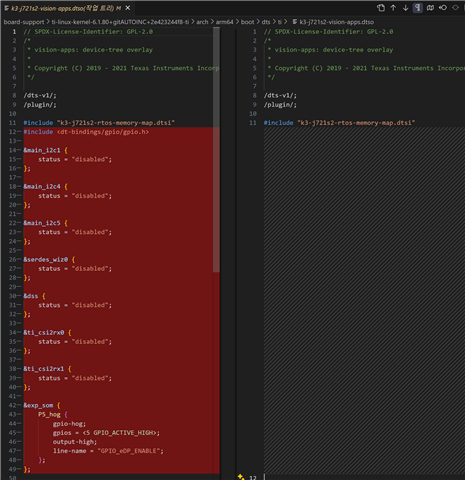Open dts breadcrumb segment

point(266,22)
